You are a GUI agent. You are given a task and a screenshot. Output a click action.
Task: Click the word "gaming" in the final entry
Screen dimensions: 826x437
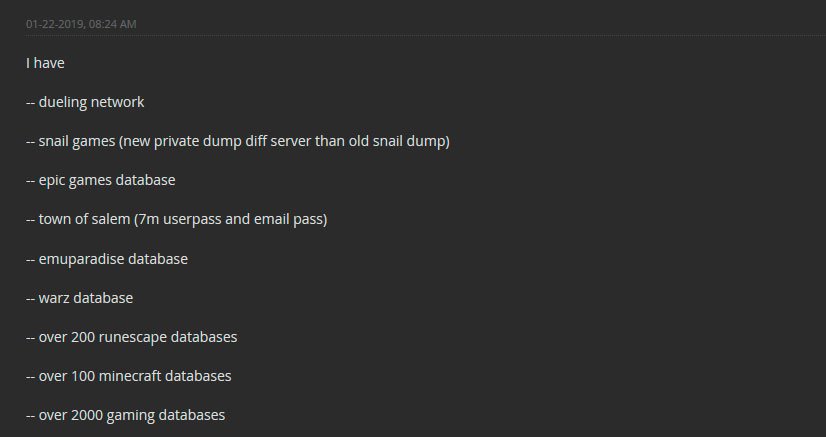(x=131, y=416)
